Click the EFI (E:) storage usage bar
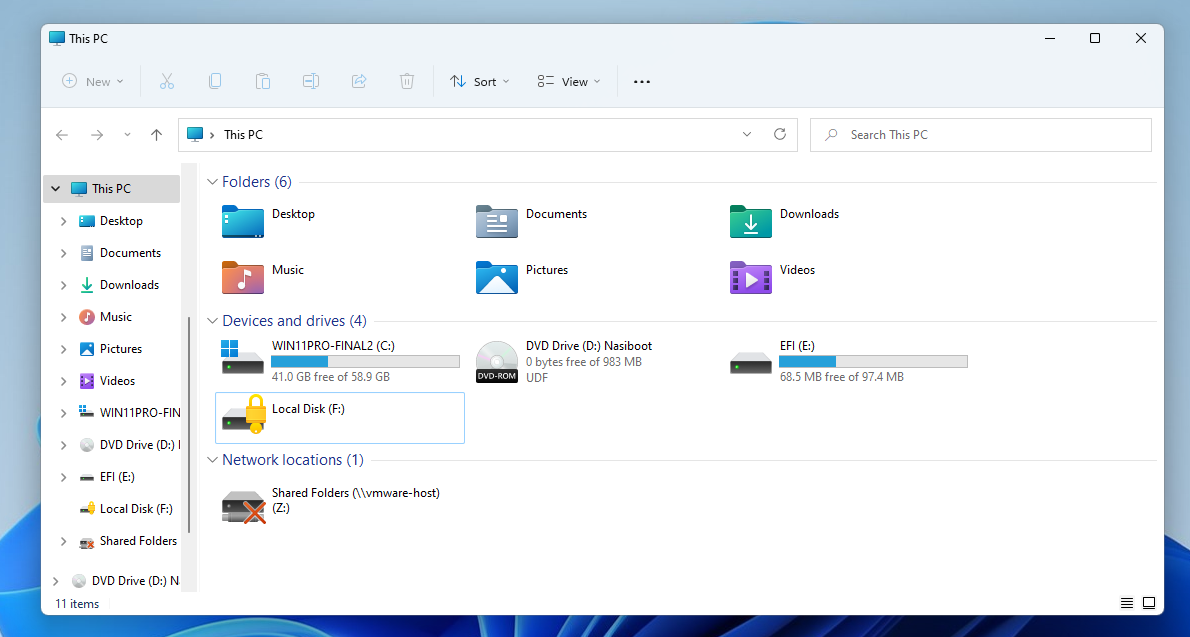 873,361
